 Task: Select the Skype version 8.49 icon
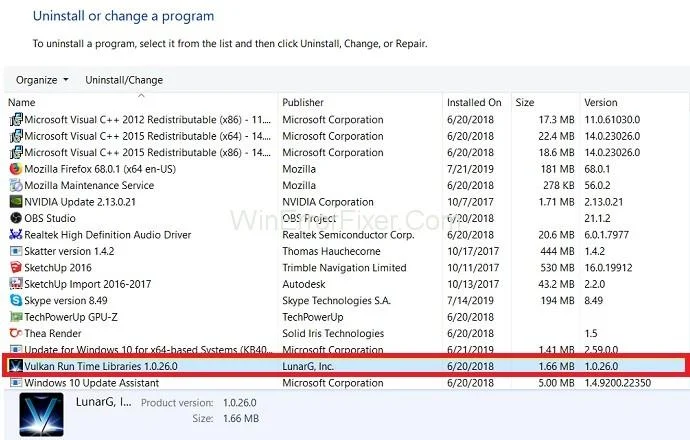pos(15,300)
